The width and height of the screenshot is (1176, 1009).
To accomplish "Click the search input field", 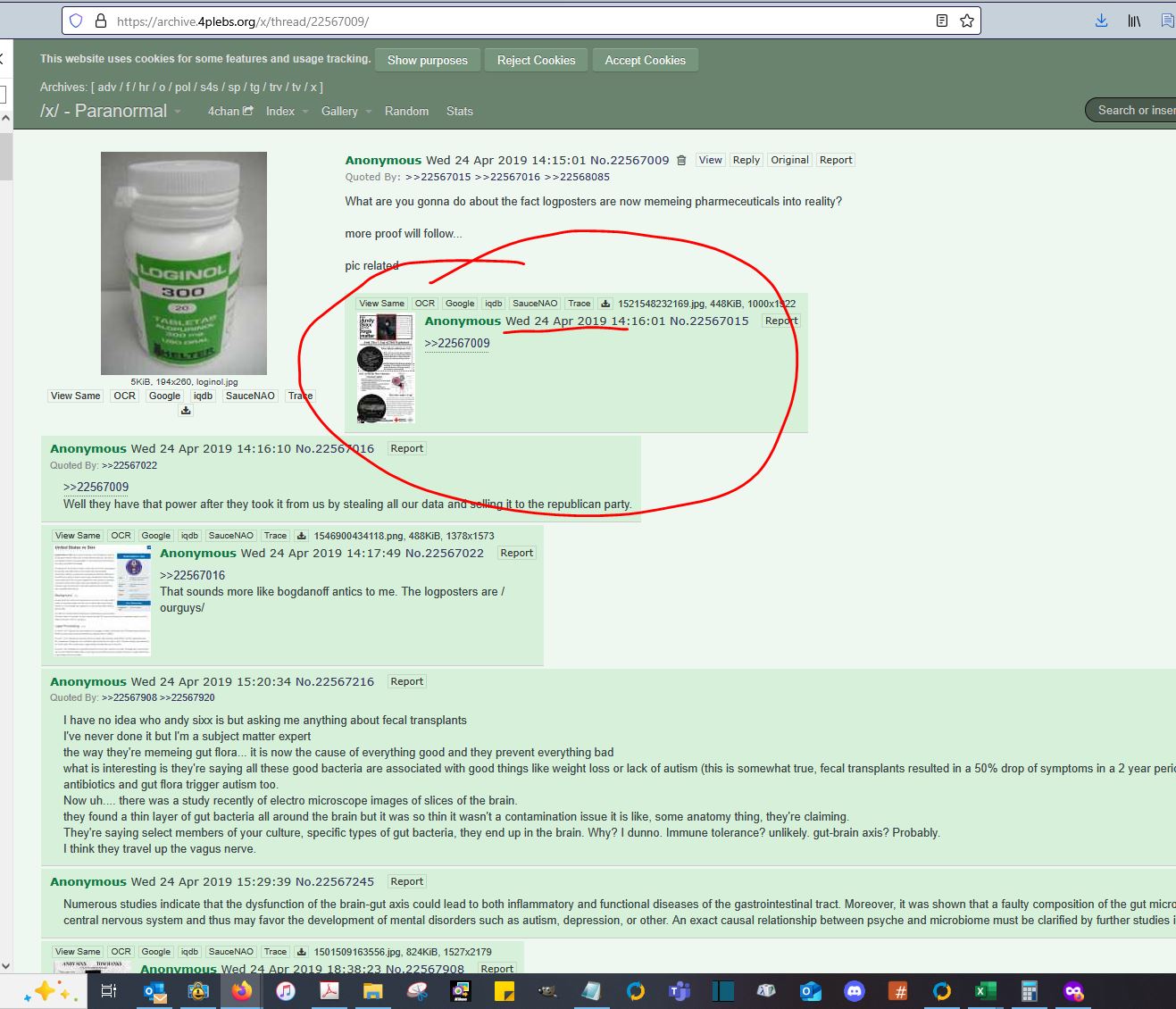I will (1132, 110).
